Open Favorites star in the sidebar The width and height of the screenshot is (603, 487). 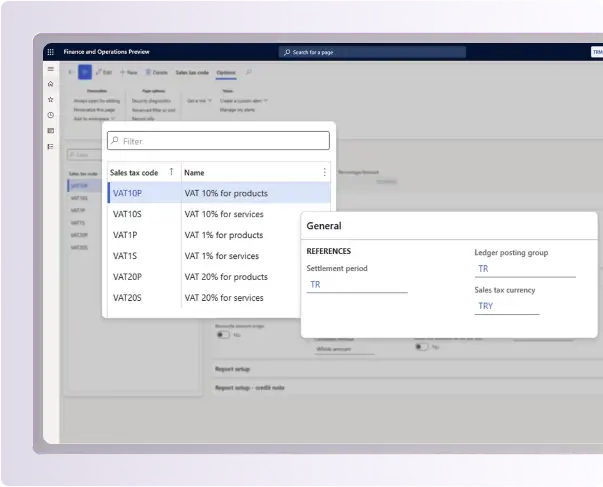pyautogui.click(x=50, y=100)
